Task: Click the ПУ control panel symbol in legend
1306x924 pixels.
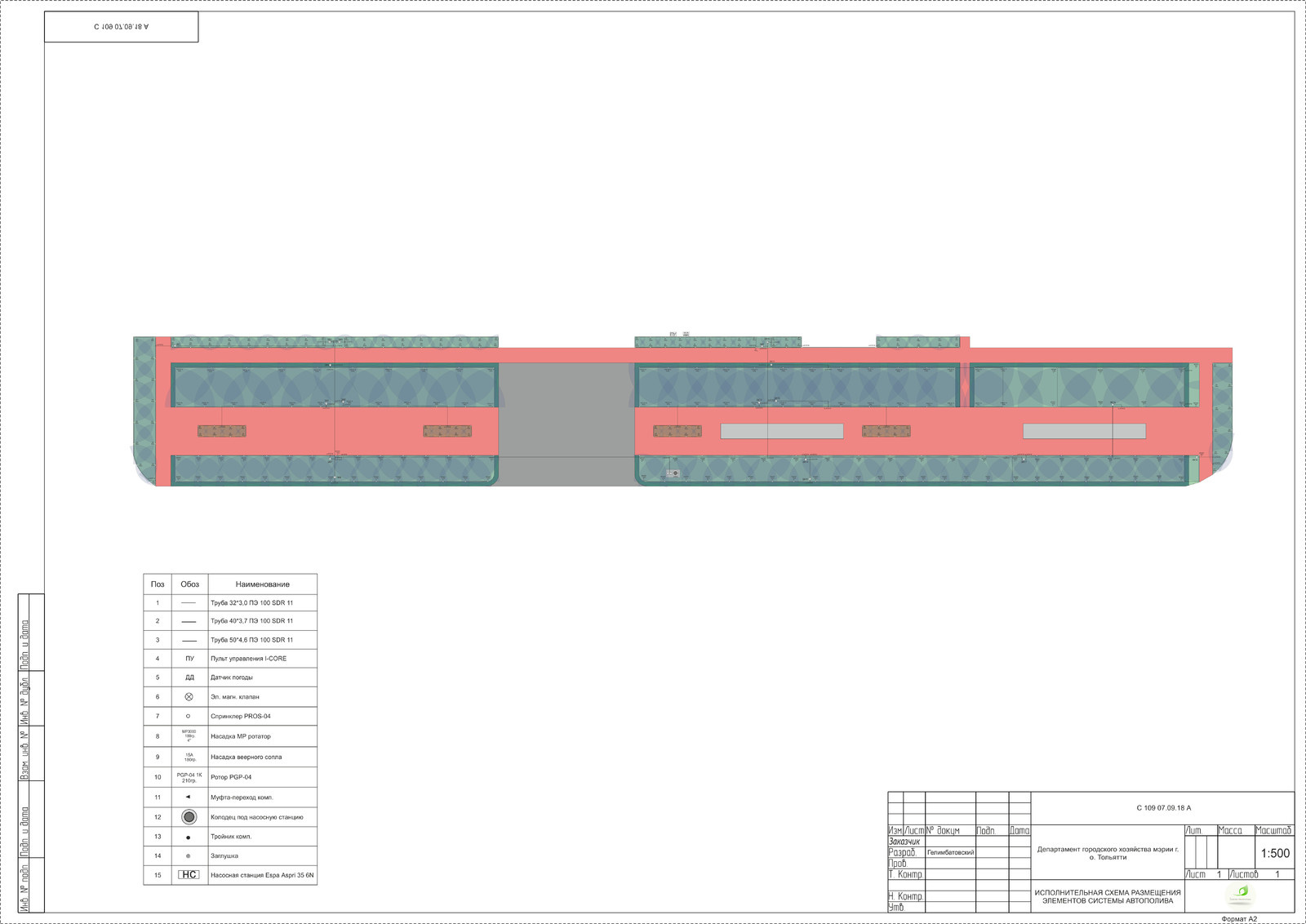Action: tap(189, 659)
